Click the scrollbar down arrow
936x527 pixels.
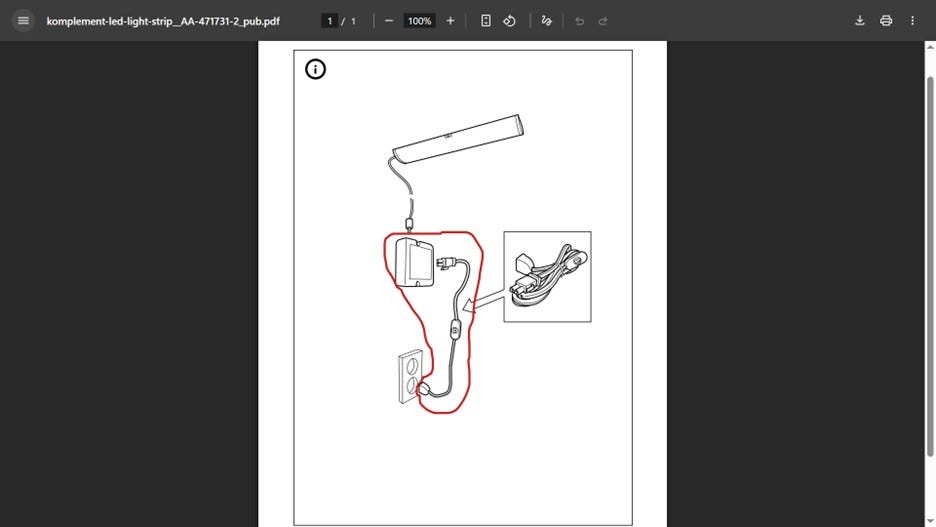930,522
